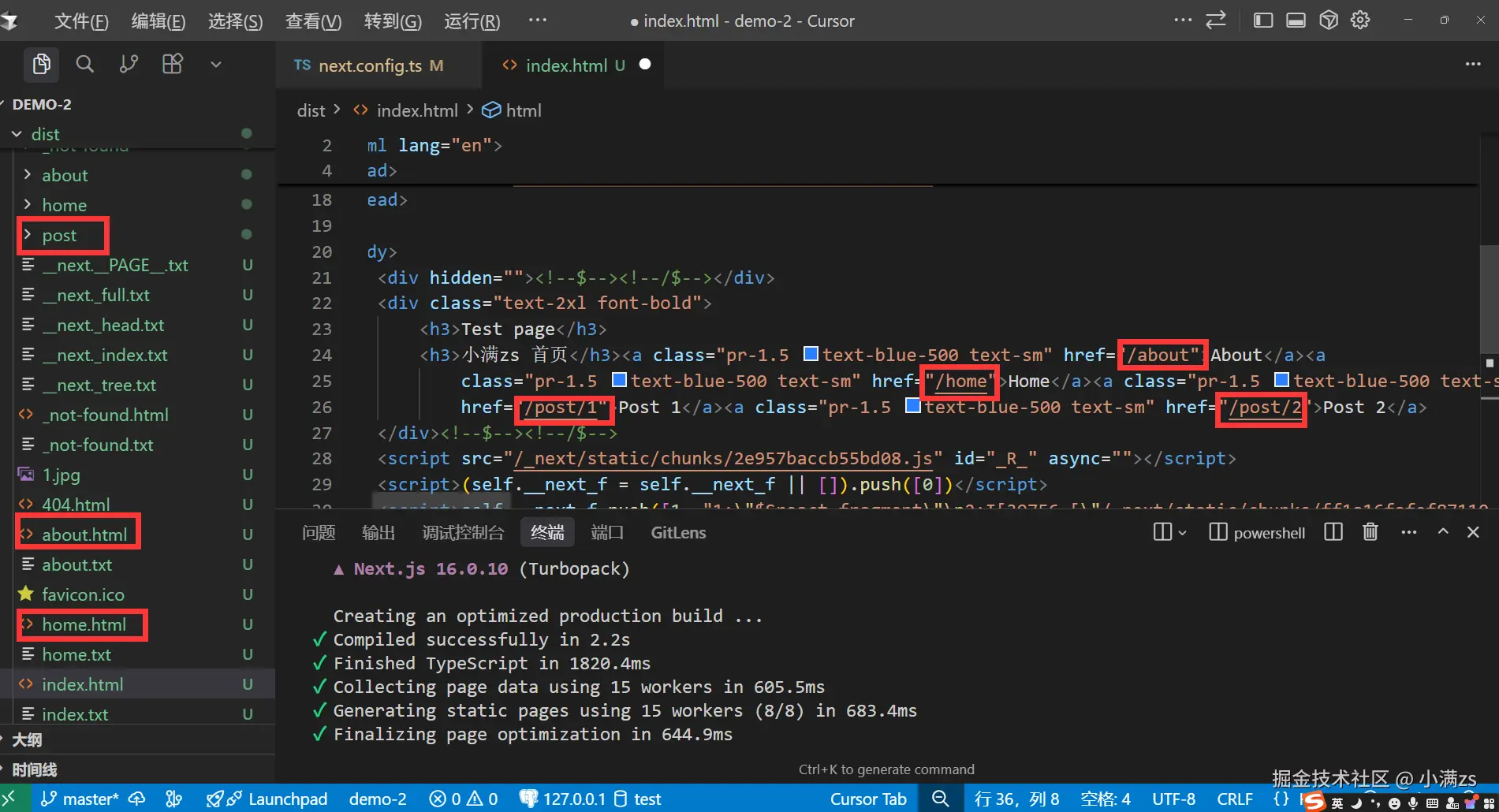
Task: Close the terminal panel
Action: click(x=1473, y=532)
